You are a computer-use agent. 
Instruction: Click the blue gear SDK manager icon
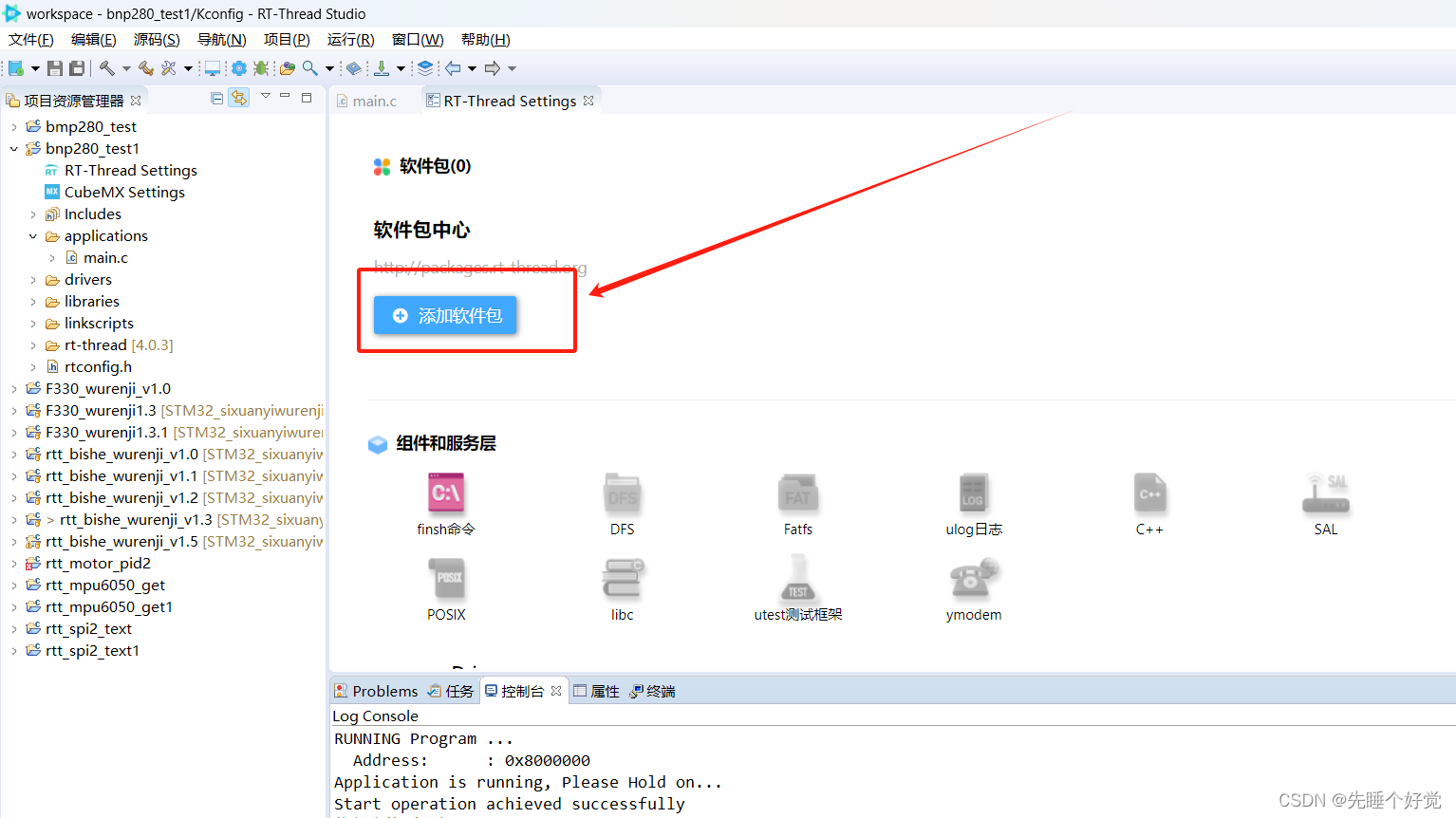[239, 68]
